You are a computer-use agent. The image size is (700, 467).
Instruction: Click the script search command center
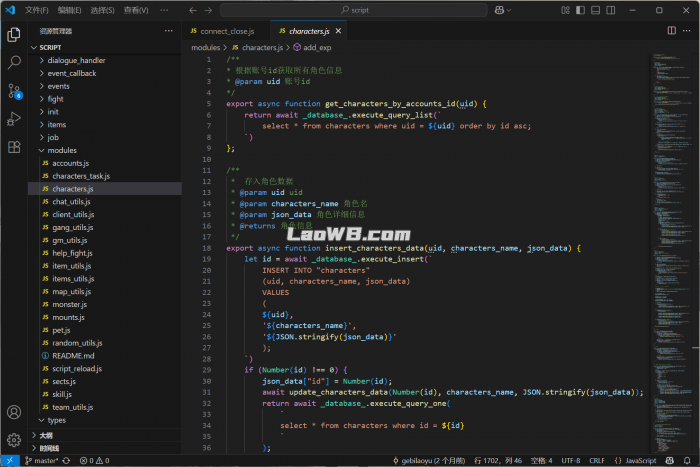click(x=354, y=10)
